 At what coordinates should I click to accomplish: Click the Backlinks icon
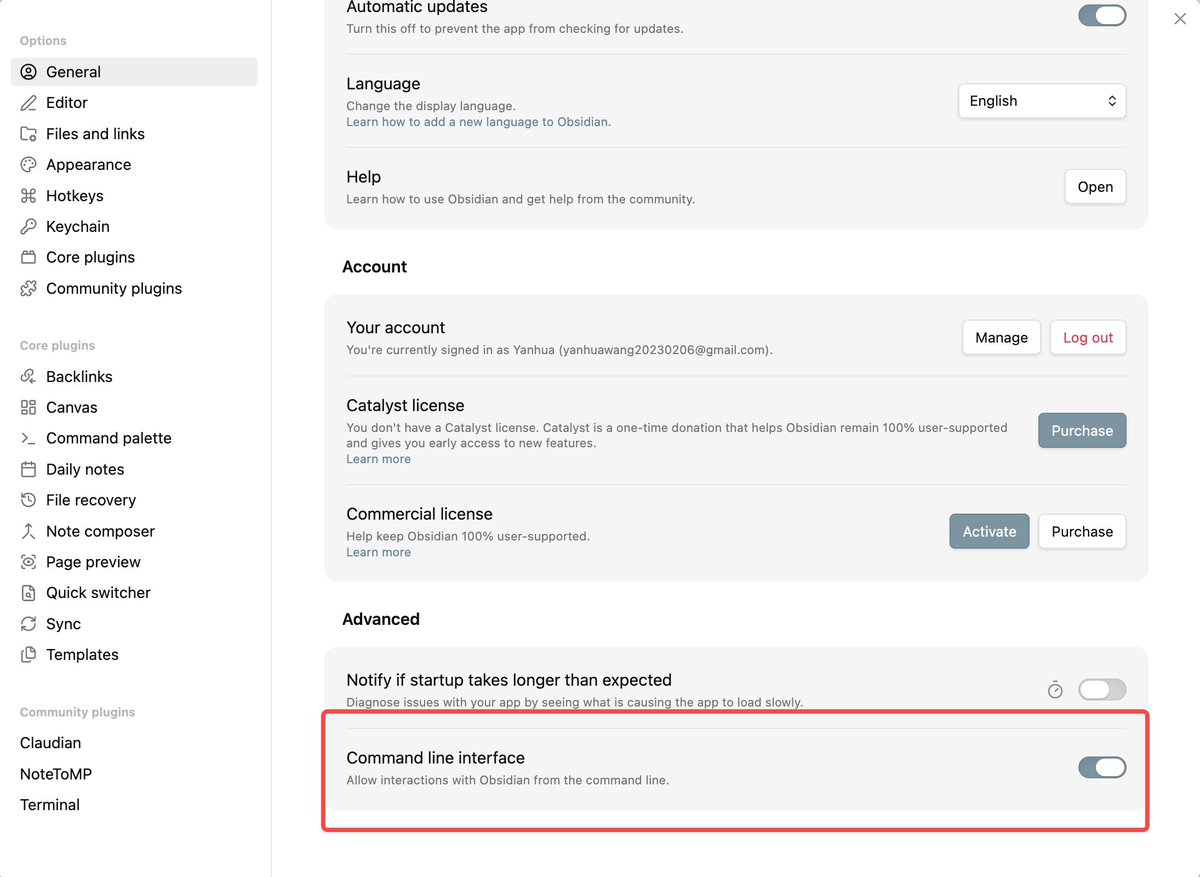pyautogui.click(x=28, y=377)
